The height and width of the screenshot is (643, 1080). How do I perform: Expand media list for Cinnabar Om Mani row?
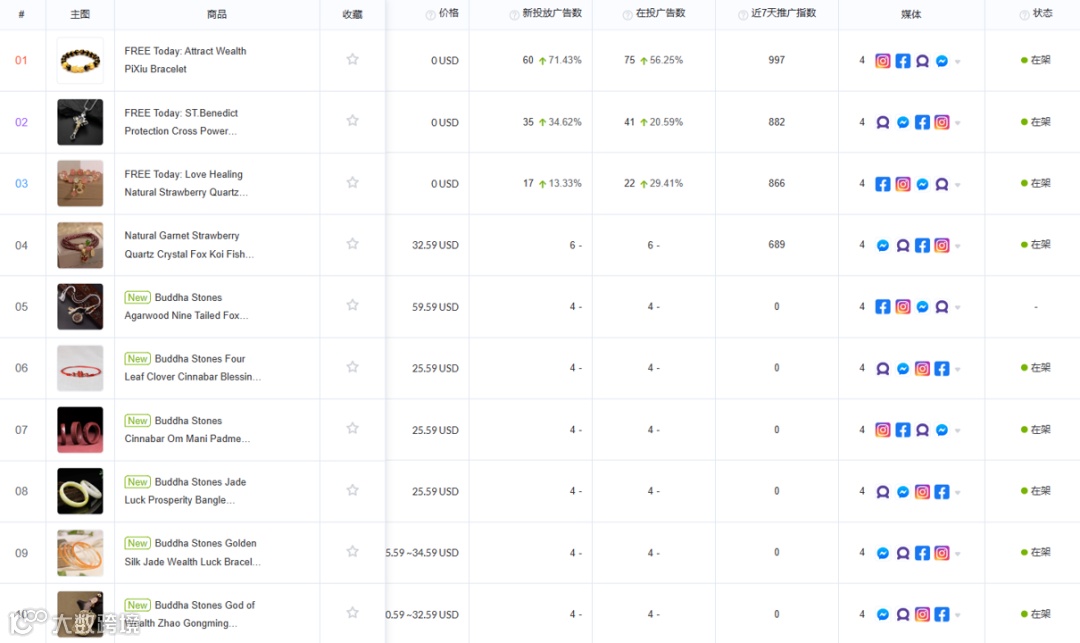coord(958,431)
